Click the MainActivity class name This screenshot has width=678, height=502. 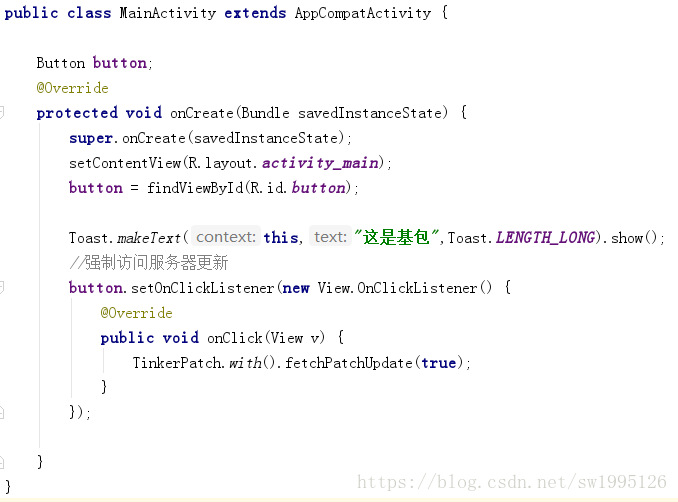click(x=168, y=13)
